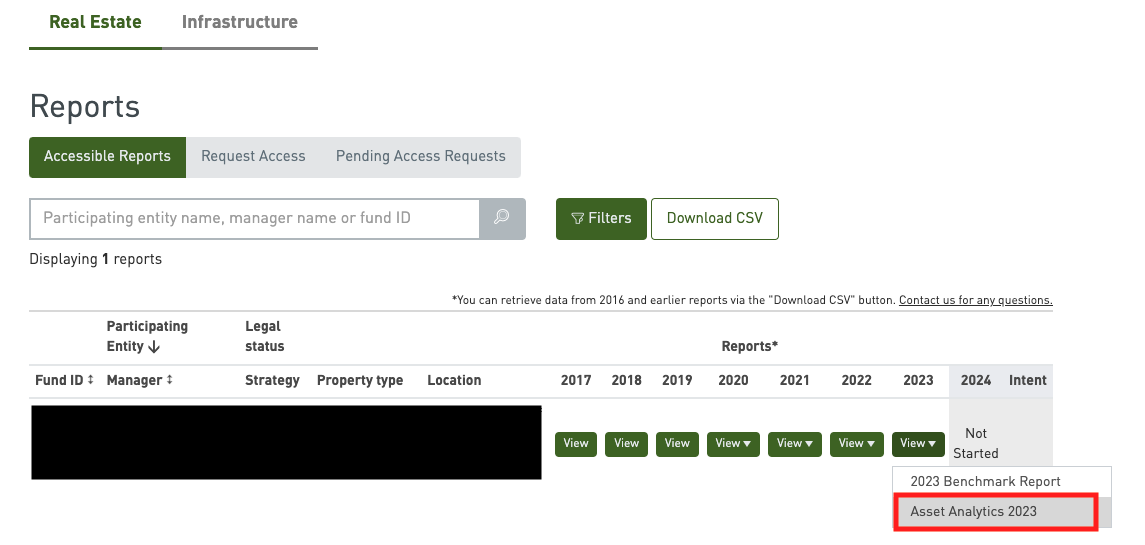Click the entity search input field
The image size is (1145, 545).
click(x=255, y=218)
